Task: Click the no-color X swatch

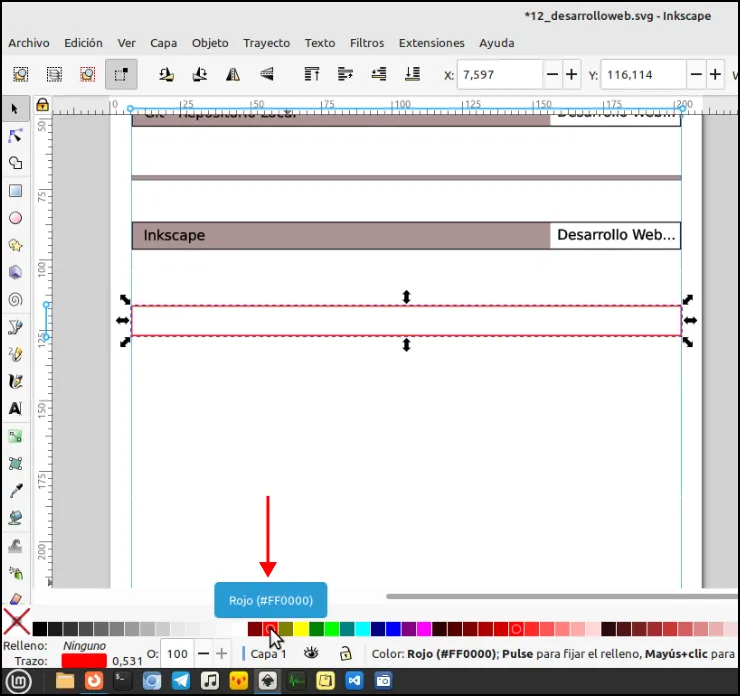Action: point(17,621)
